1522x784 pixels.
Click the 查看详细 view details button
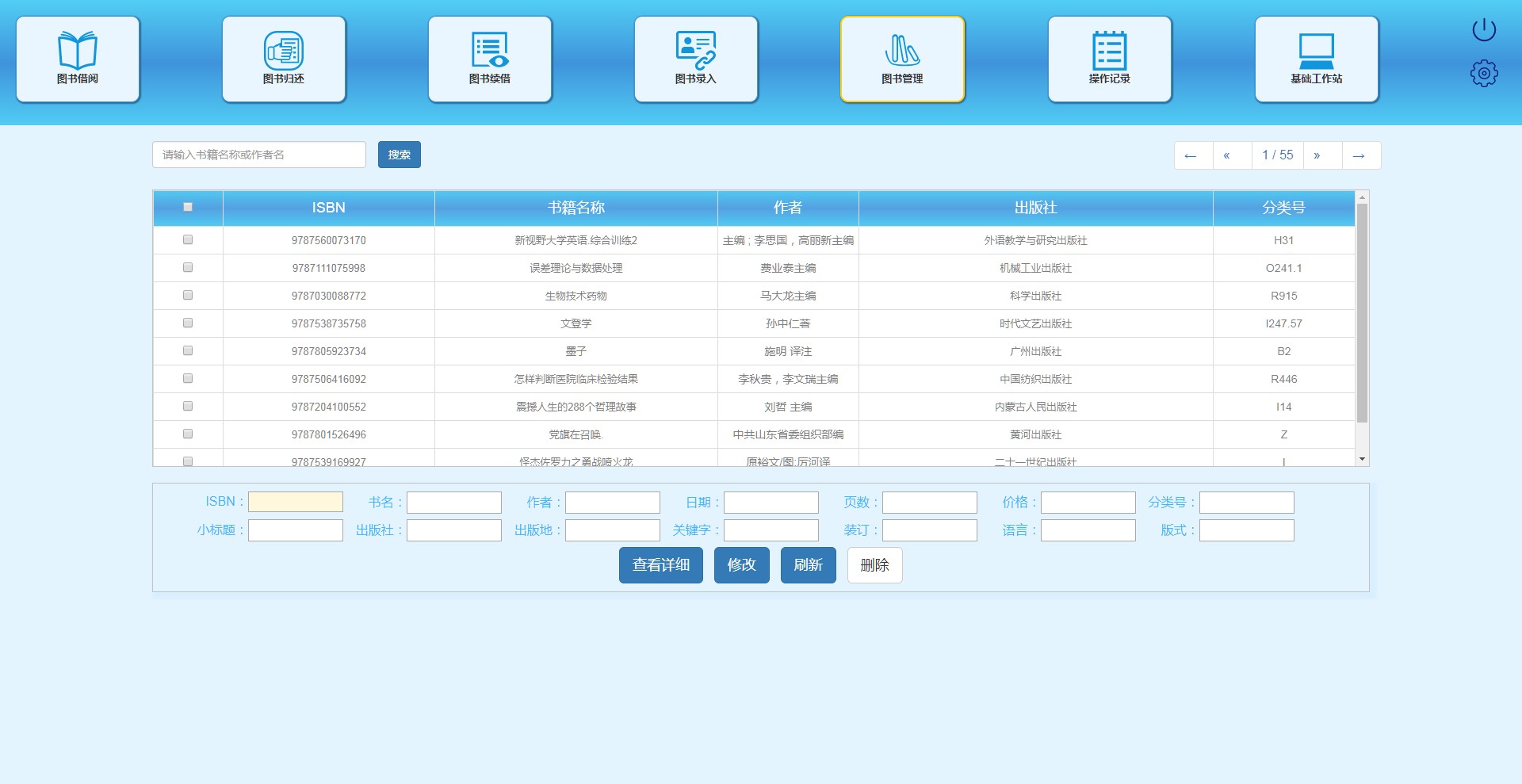tap(660, 565)
